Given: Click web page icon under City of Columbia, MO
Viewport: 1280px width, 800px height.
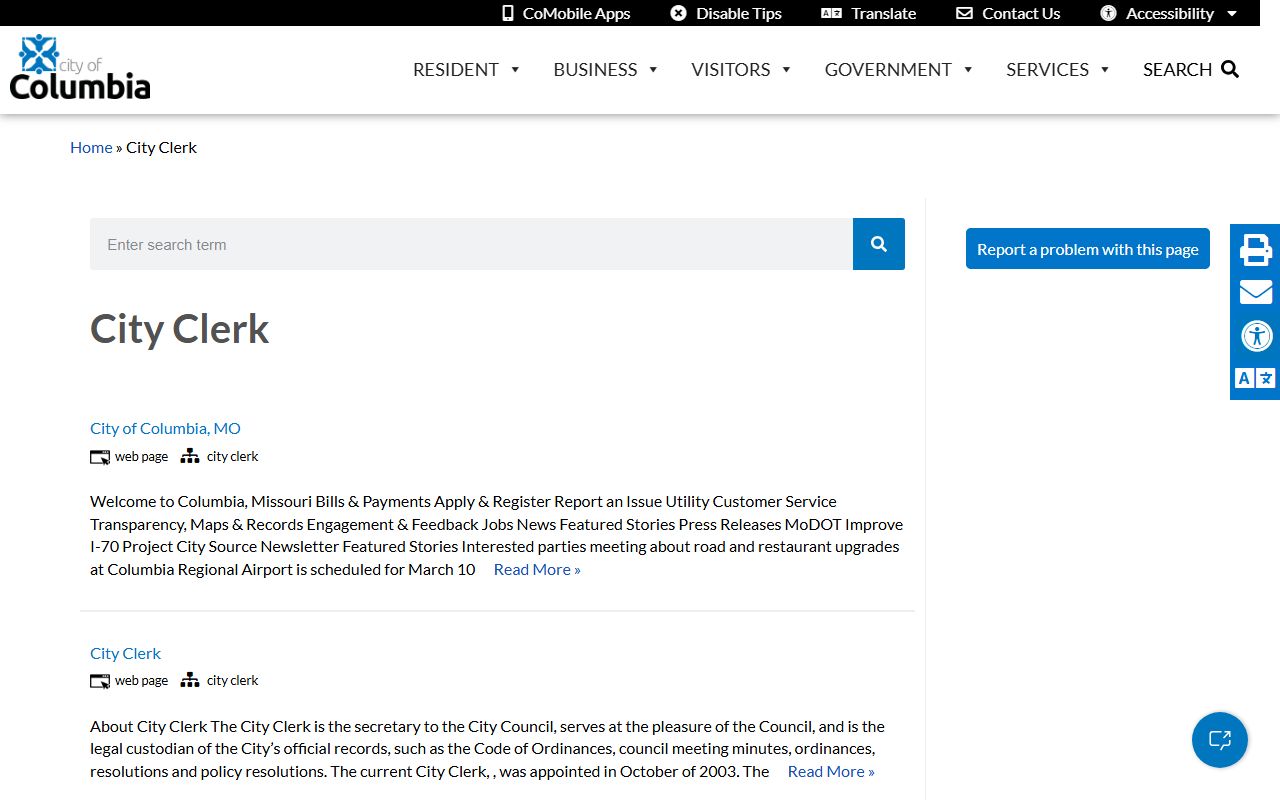Looking at the screenshot, I should (x=100, y=457).
